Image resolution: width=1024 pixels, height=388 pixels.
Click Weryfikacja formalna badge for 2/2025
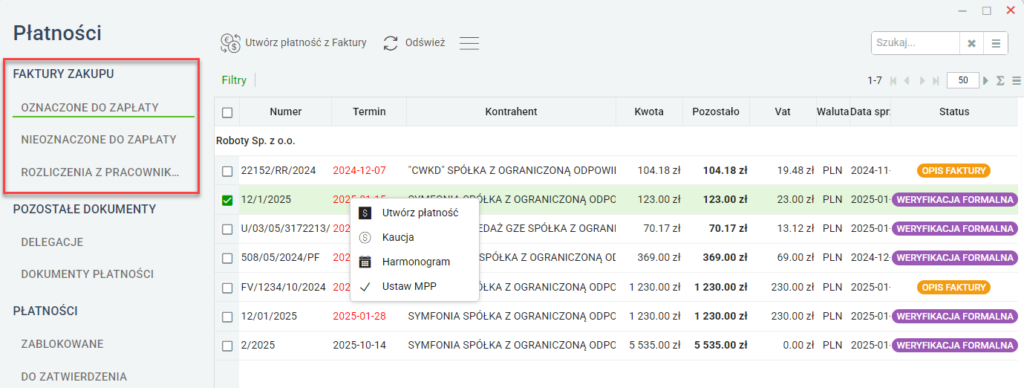[x=954, y=346]
